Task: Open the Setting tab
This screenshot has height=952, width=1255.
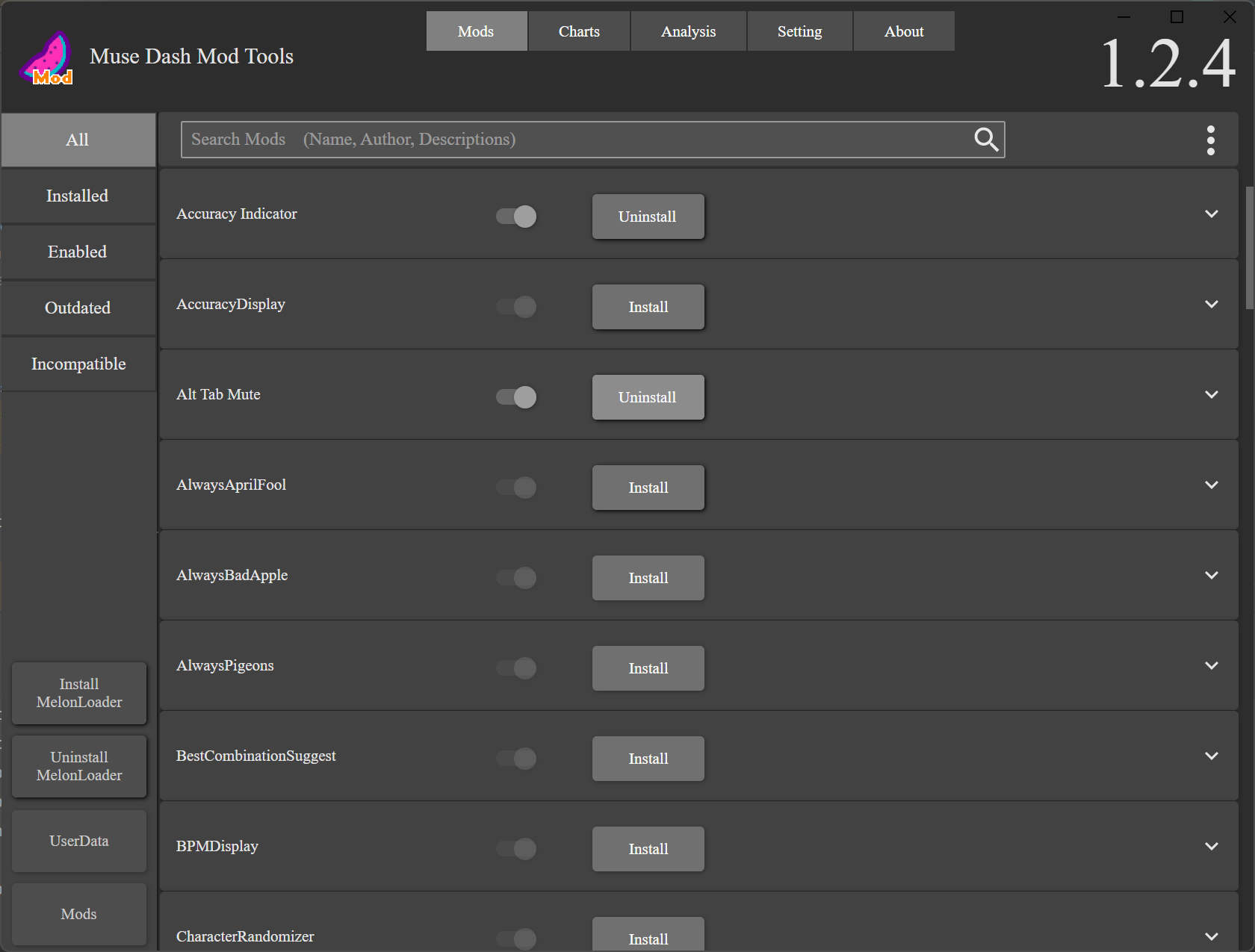Action: (x=799, y=31)
